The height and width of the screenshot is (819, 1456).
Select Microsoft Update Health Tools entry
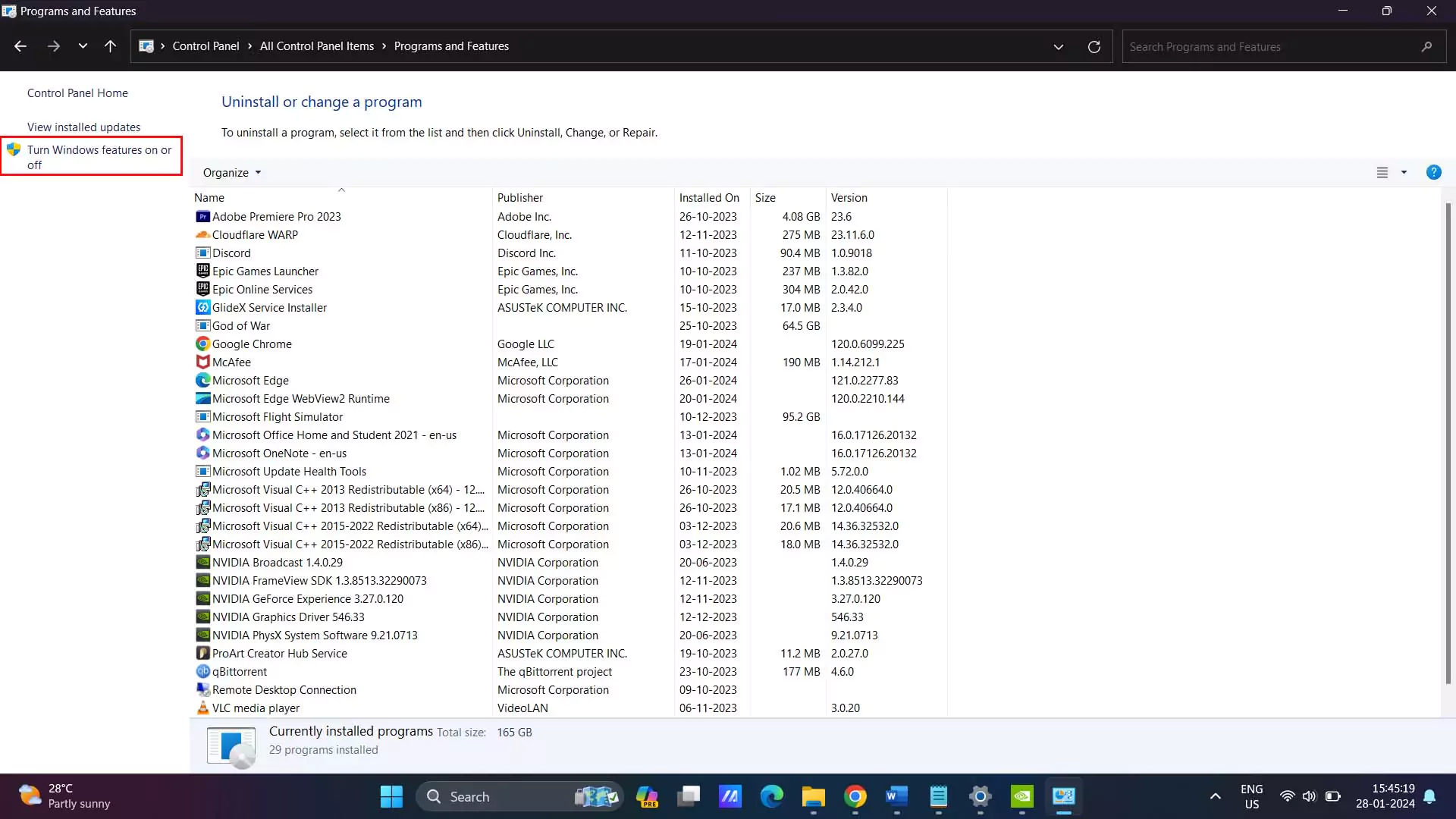pyautogui.click(x=289, y=472)
